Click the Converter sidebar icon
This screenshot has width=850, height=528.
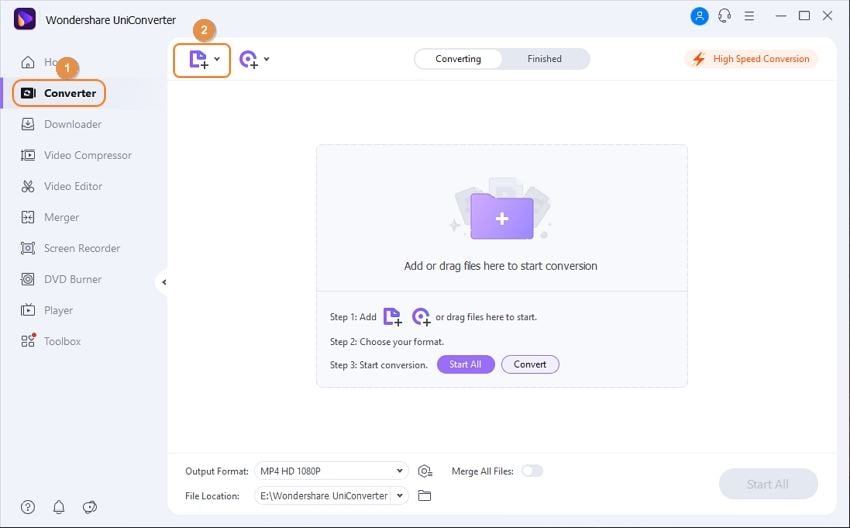click(28, 93)
